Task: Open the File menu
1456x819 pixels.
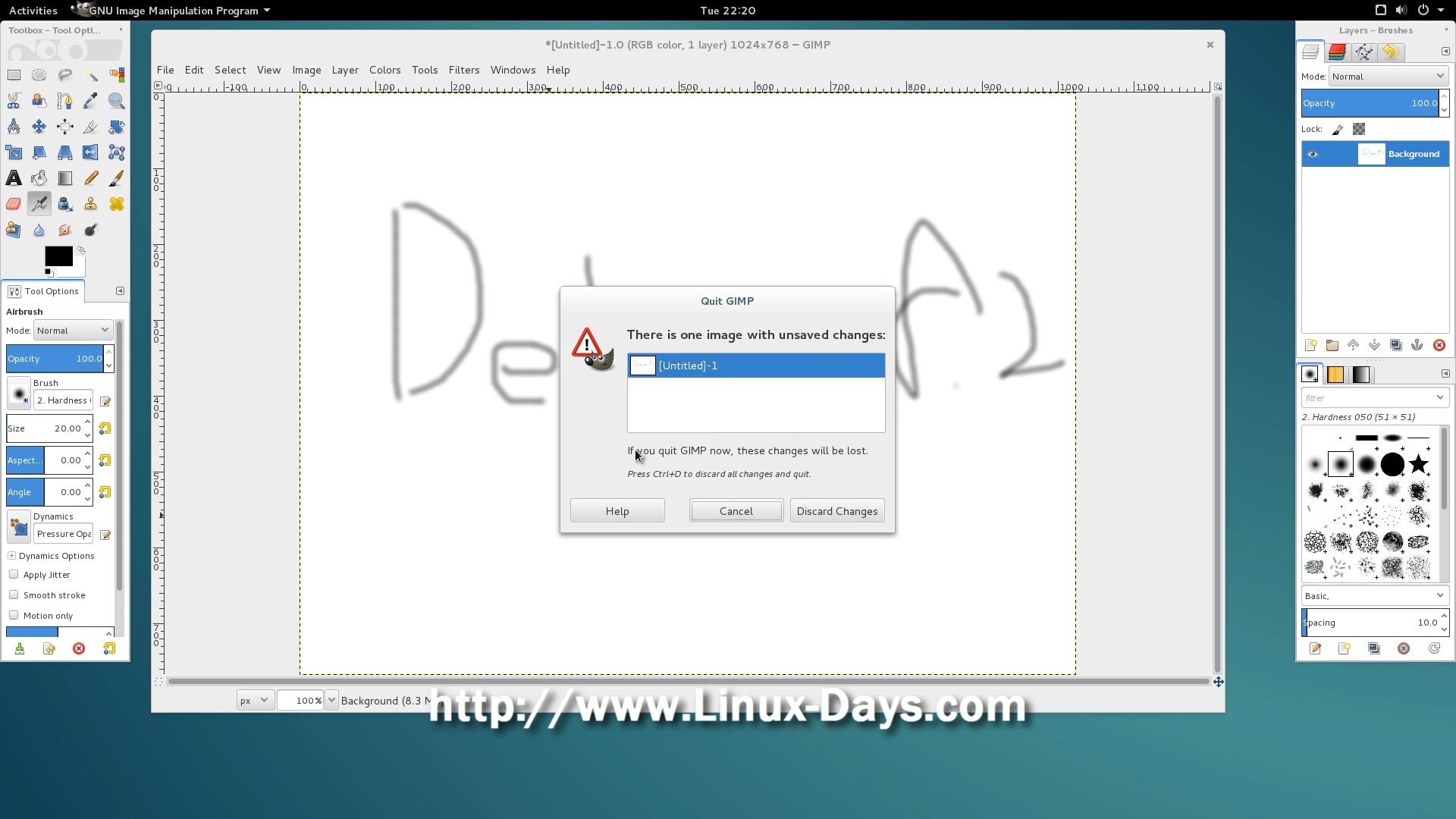Action: coord(165,70)
